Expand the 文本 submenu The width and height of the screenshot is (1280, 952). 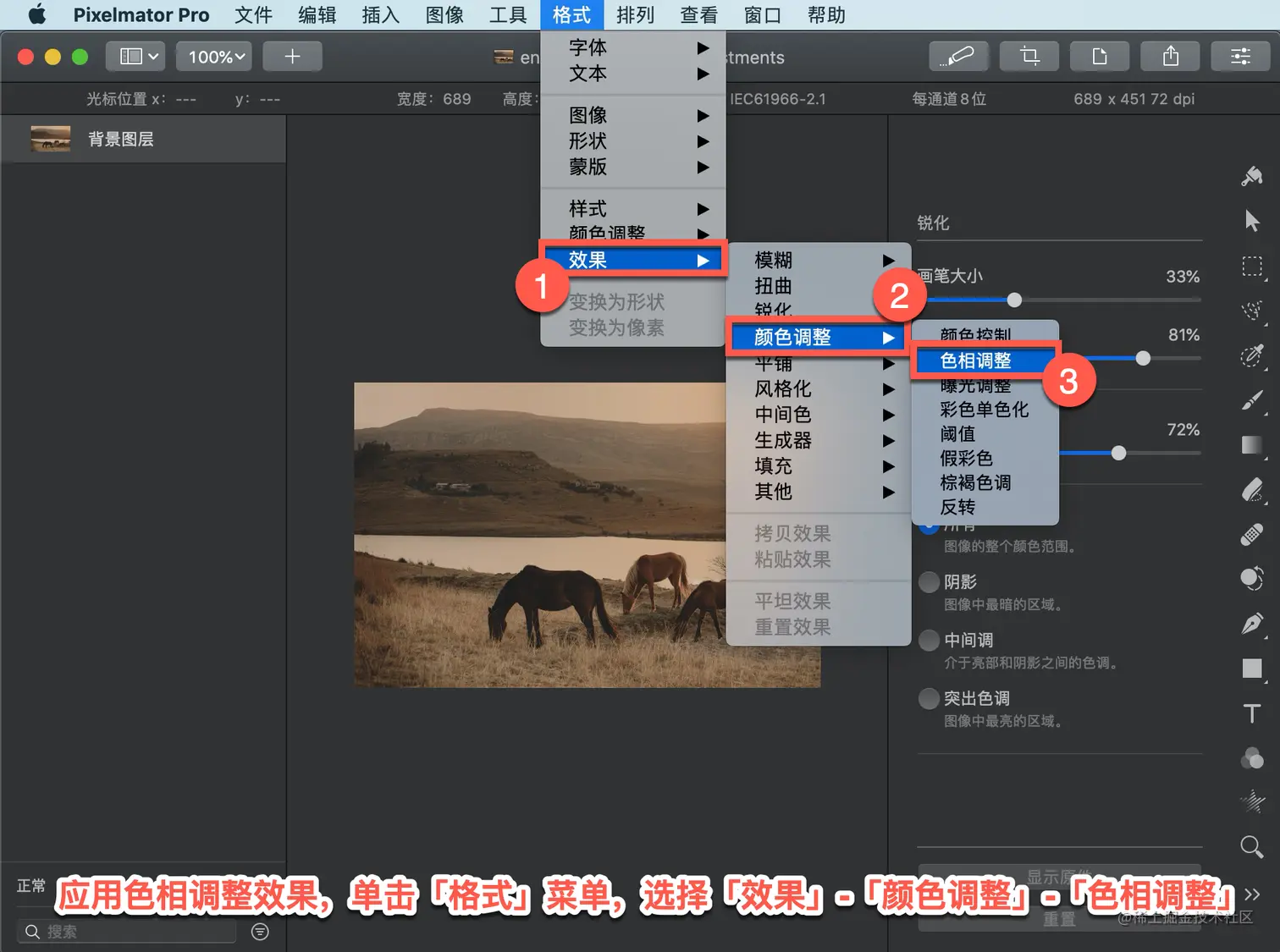[633, 74]
